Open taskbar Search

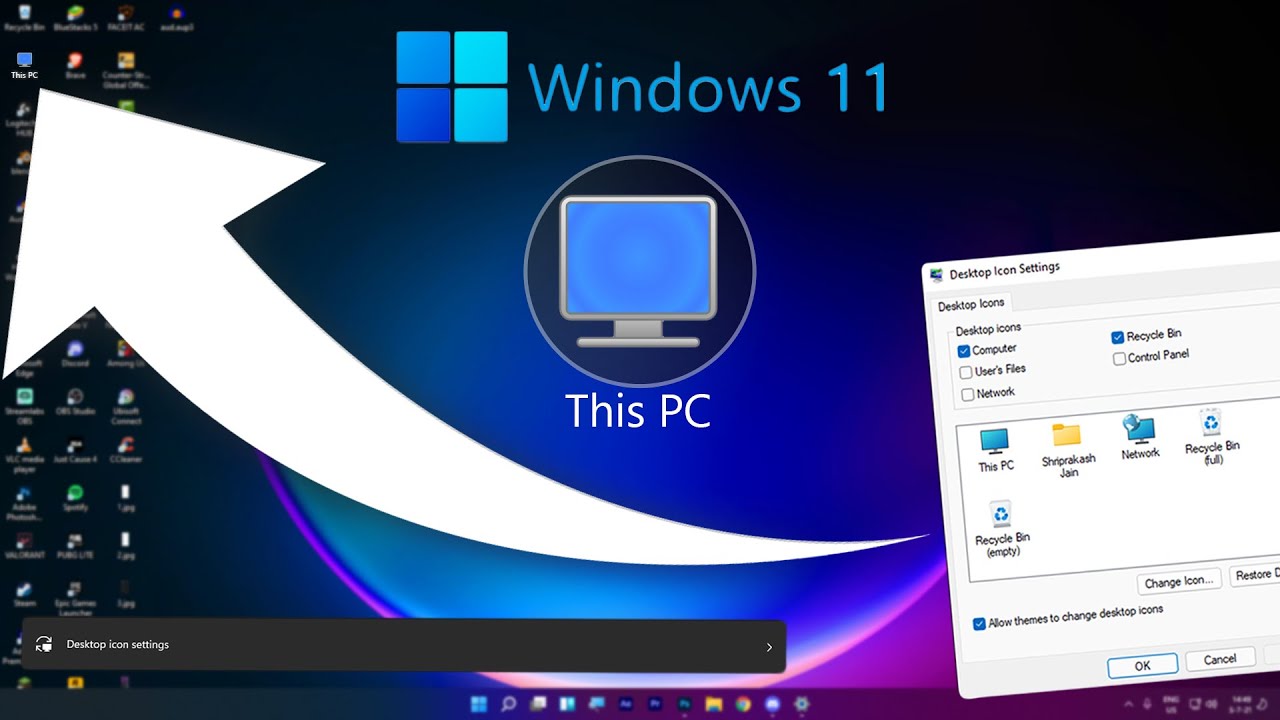tap(507, 704)
